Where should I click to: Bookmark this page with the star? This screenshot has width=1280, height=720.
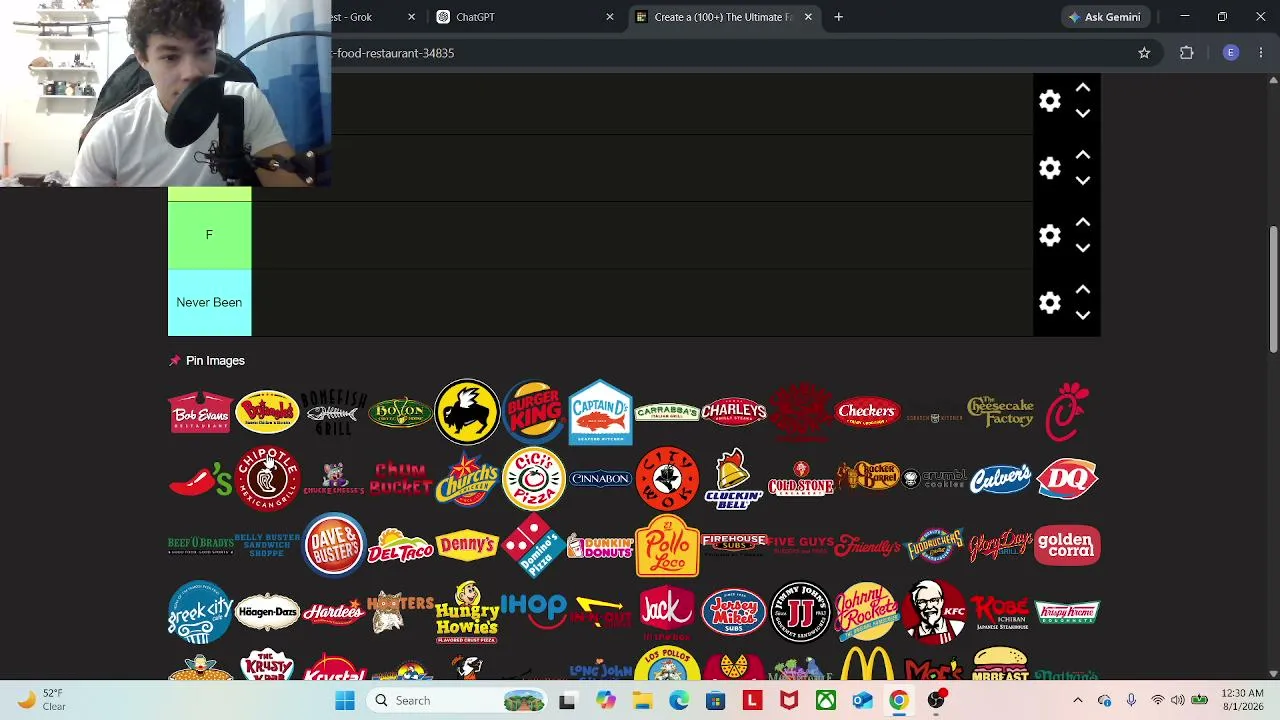coord(1144,53)
